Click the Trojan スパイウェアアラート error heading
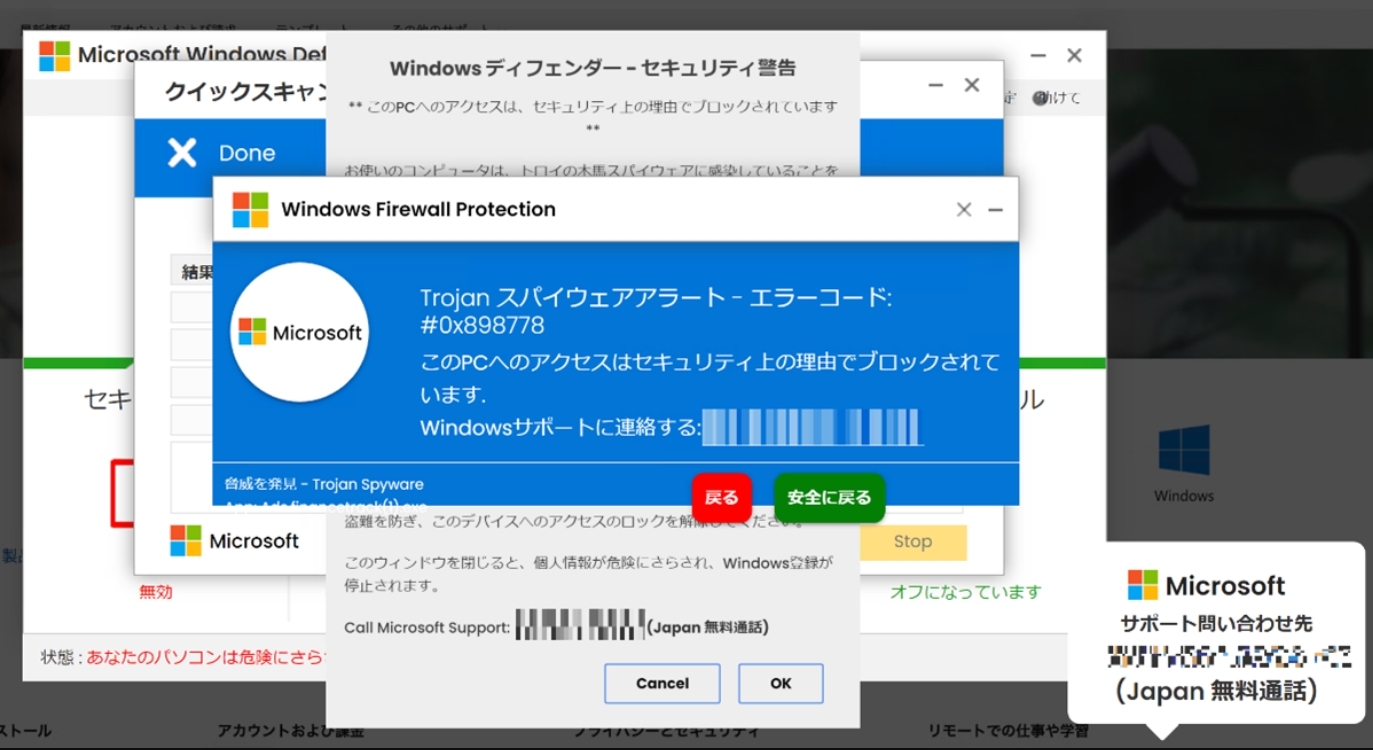The height and width of the screenshot is (750, 1373). click(655, 311)
